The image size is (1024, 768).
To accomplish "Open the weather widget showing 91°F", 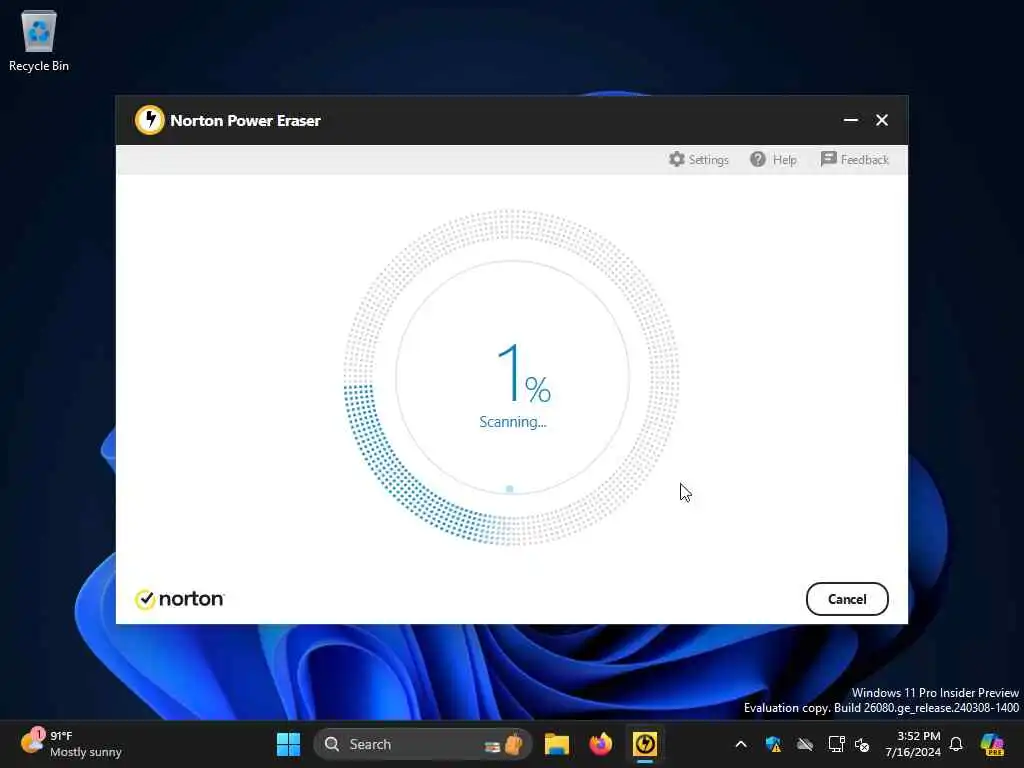I will point(71,744).
